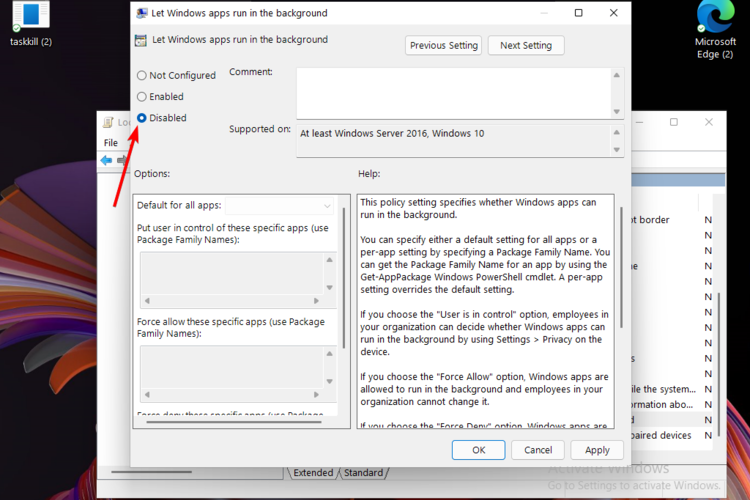This screenshot has width=750, height=500.
Task: Select the 'ile the system...' row in background list
Action: tap(672, 389)
